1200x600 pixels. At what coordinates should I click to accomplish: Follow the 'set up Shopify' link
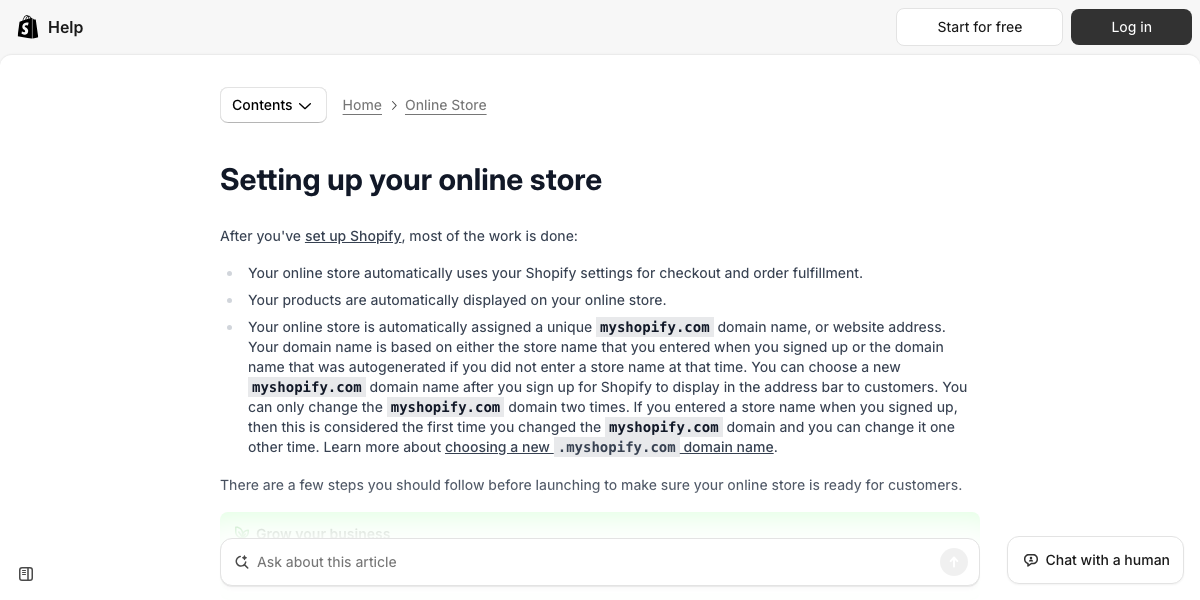click(353, 236)
